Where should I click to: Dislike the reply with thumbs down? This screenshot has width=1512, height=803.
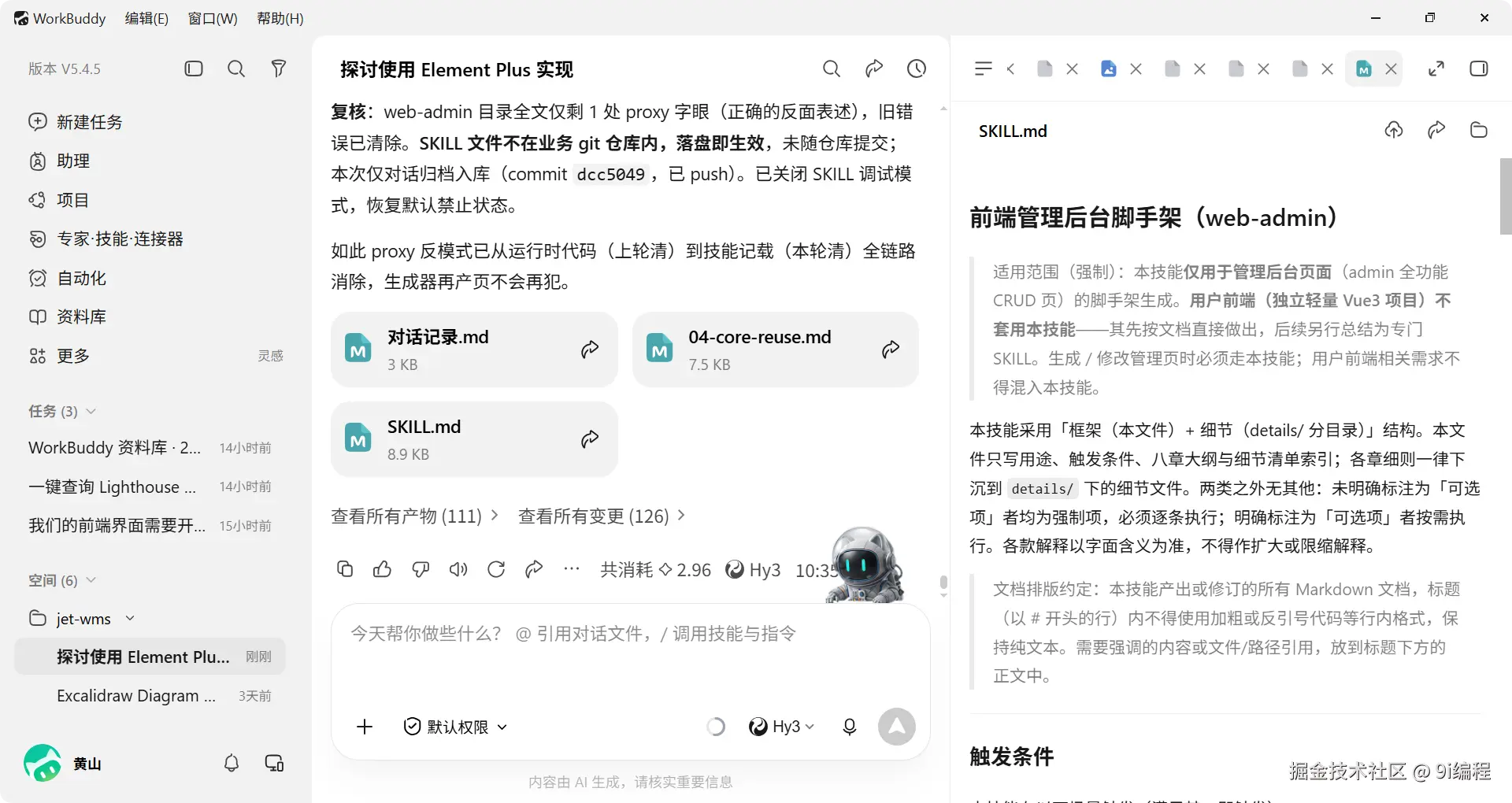tap(421, 569)
